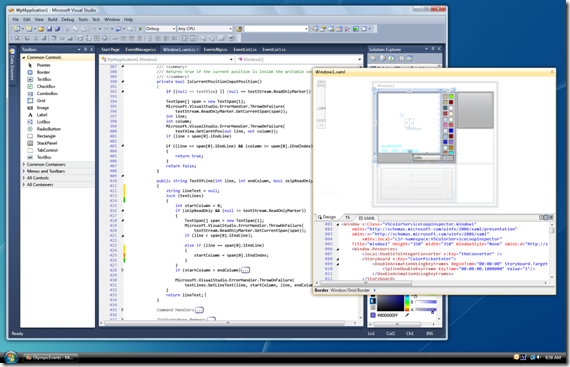Click the hue spectrum bar in color picker
Image resolution: width=570 pixels, height=367 pixels.
pyautogui.click(x=407, y=303)
